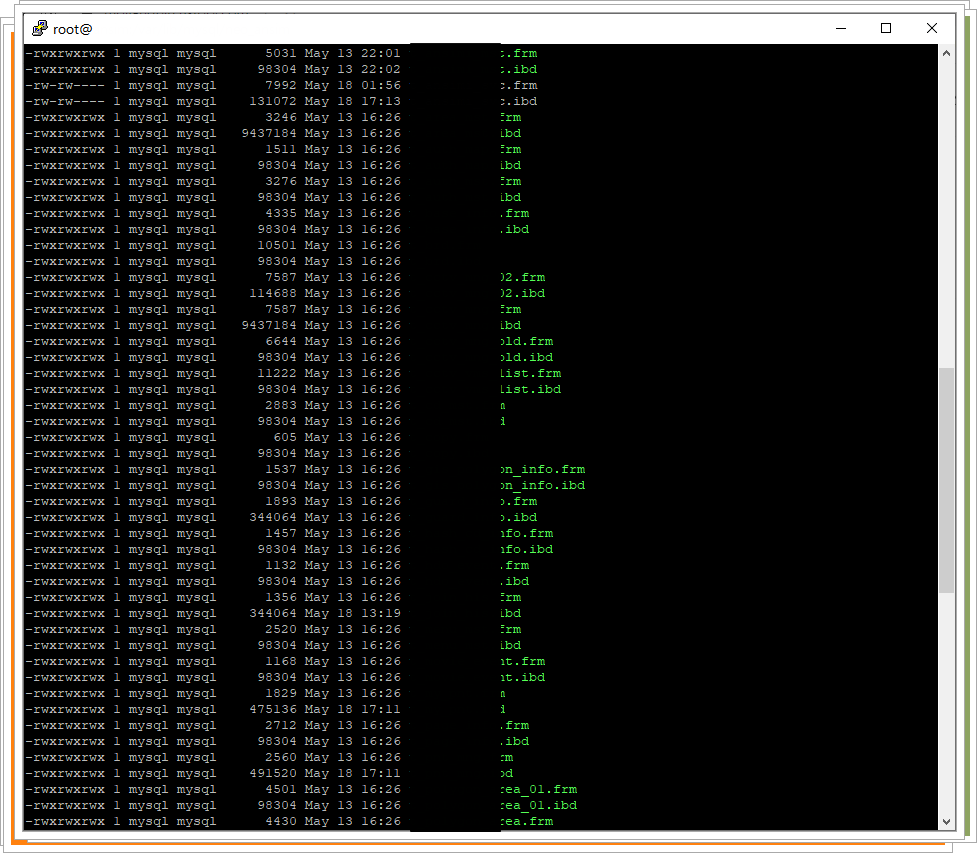This screenshot has width=977, height=853.
Task: Click file size 1829
Action: click(281, 693)
